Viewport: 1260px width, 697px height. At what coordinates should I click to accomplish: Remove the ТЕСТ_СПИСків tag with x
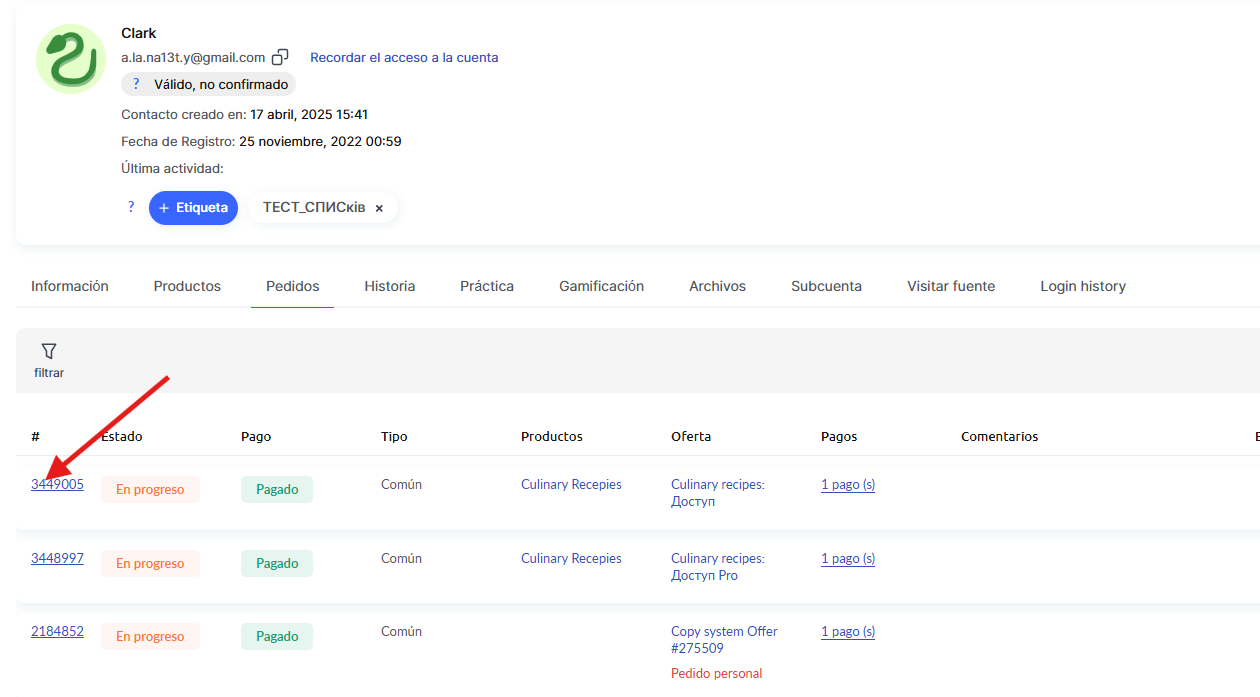click(x=379, y=208)
